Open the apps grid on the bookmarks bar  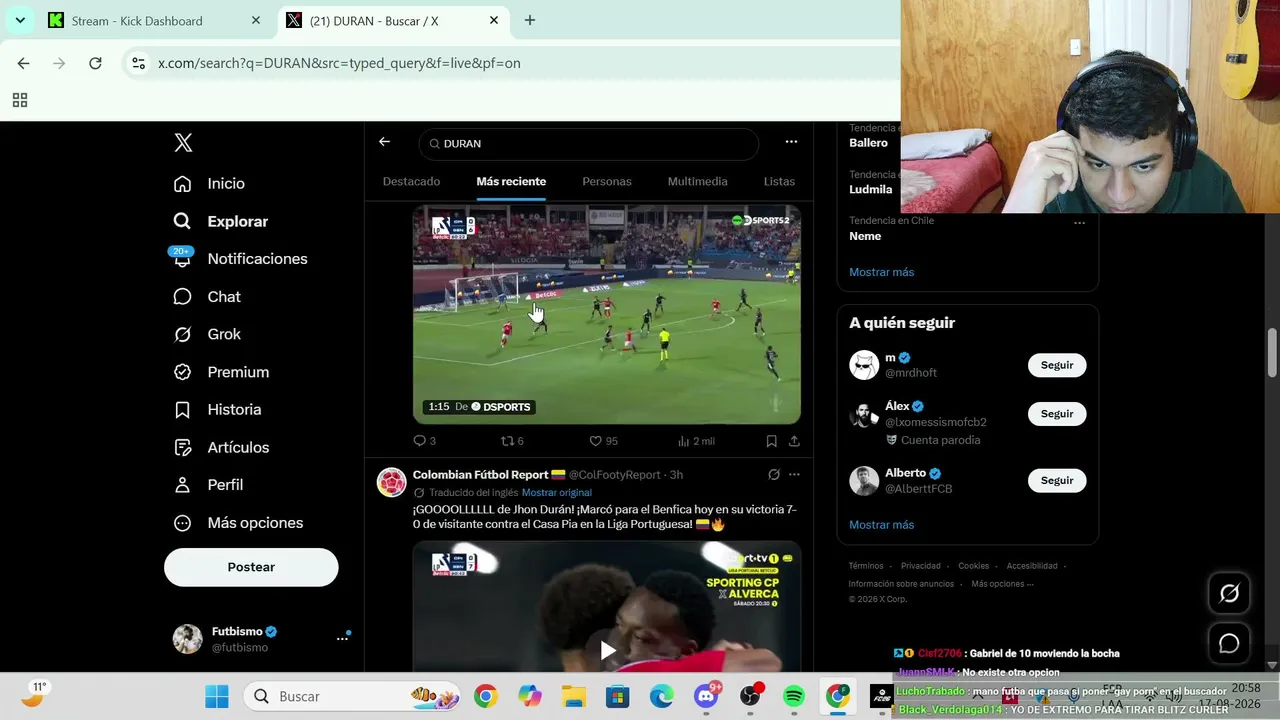(x=20, y=100)
